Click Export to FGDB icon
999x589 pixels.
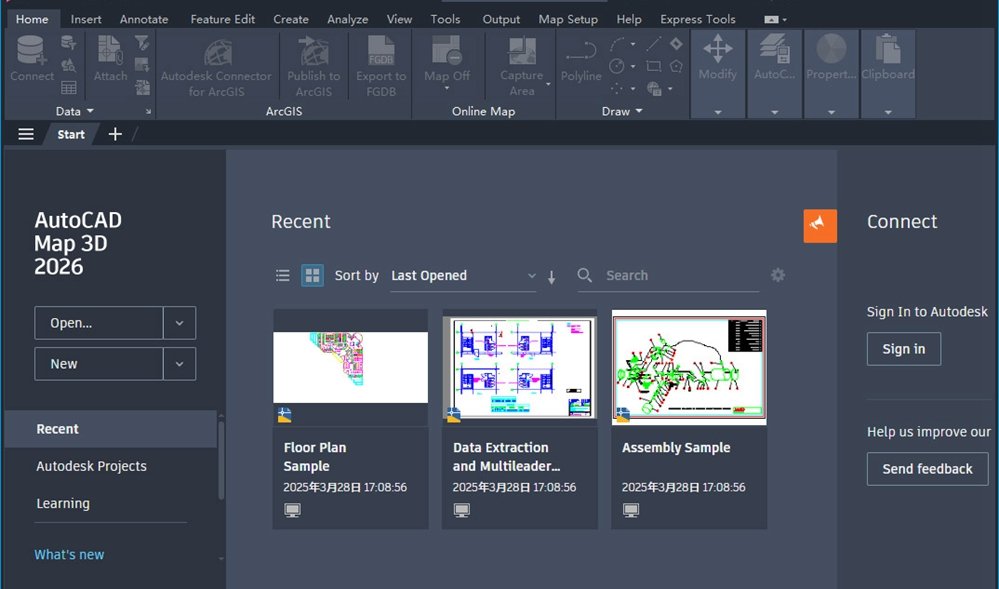pos(381,51)
